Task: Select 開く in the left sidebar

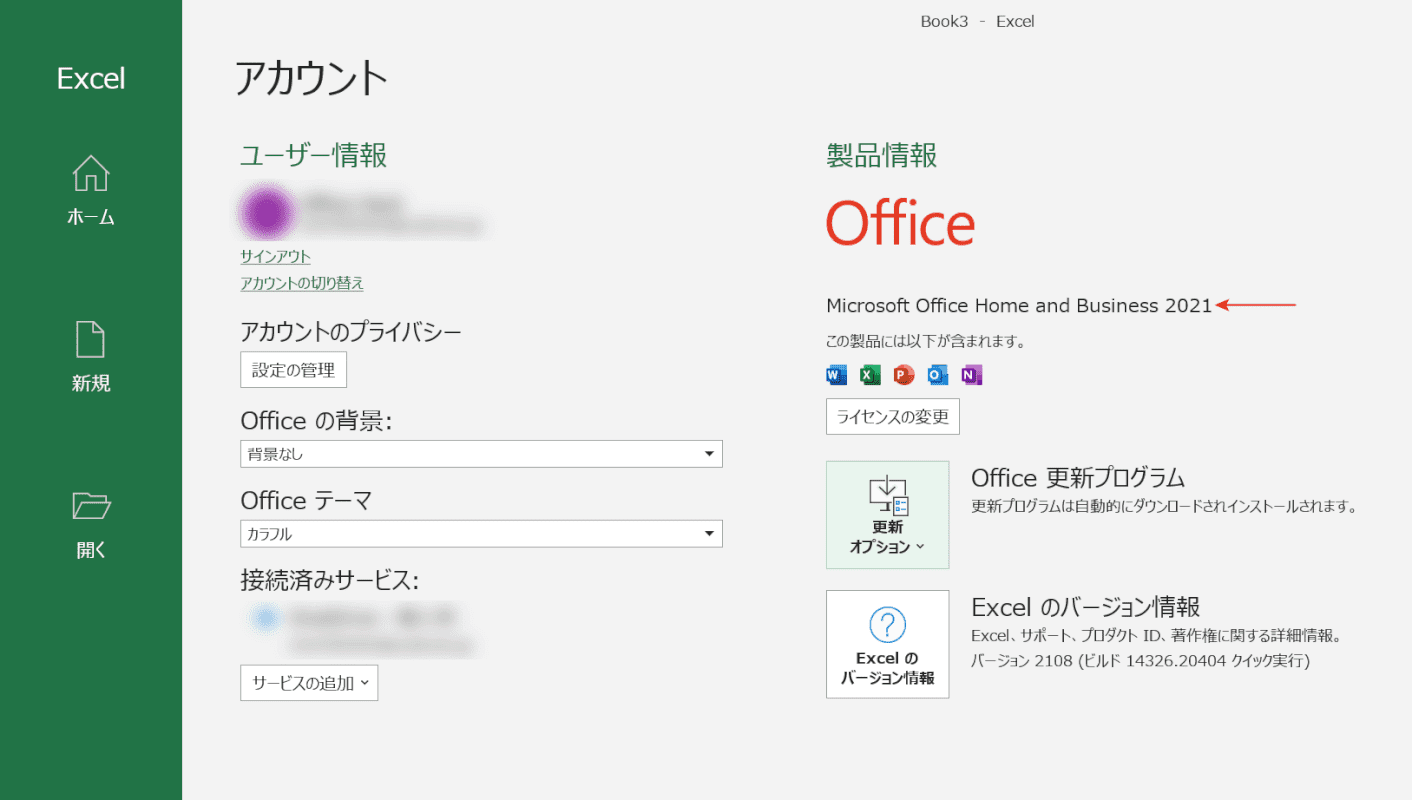Action: tap(91, 524)
